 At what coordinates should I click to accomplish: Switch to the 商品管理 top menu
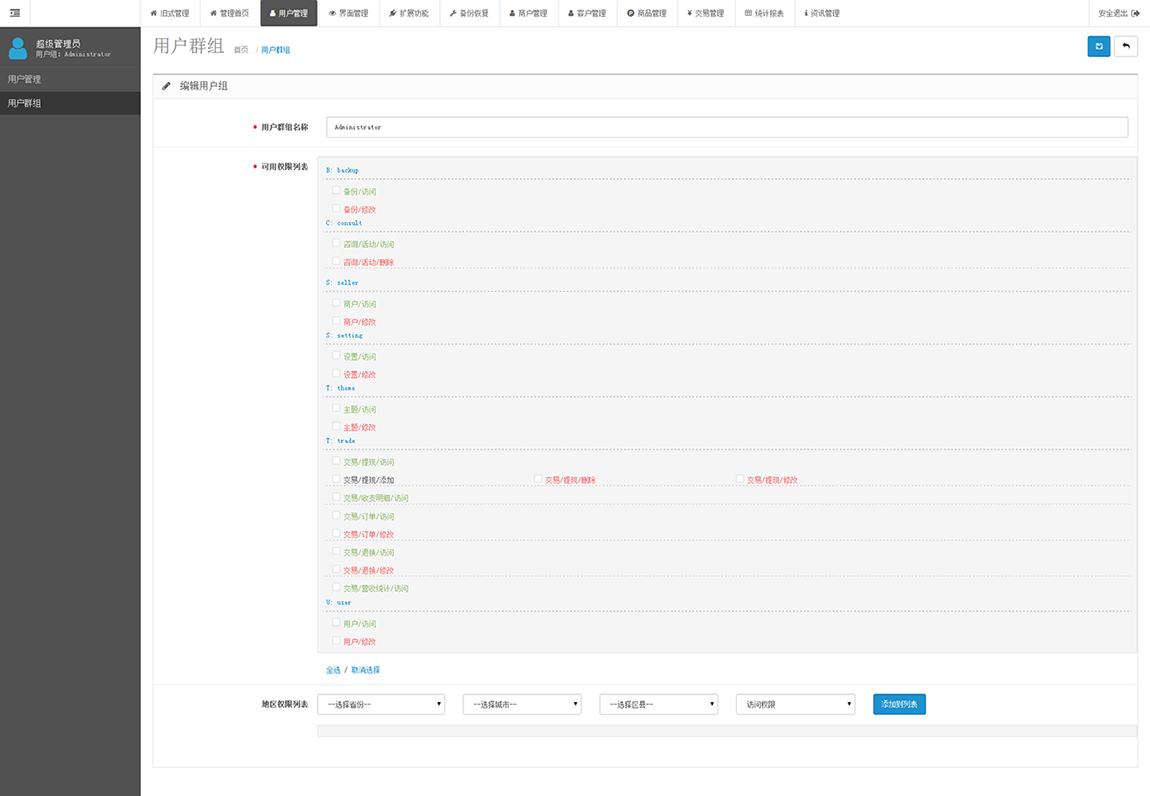click(x=646, y=13)
